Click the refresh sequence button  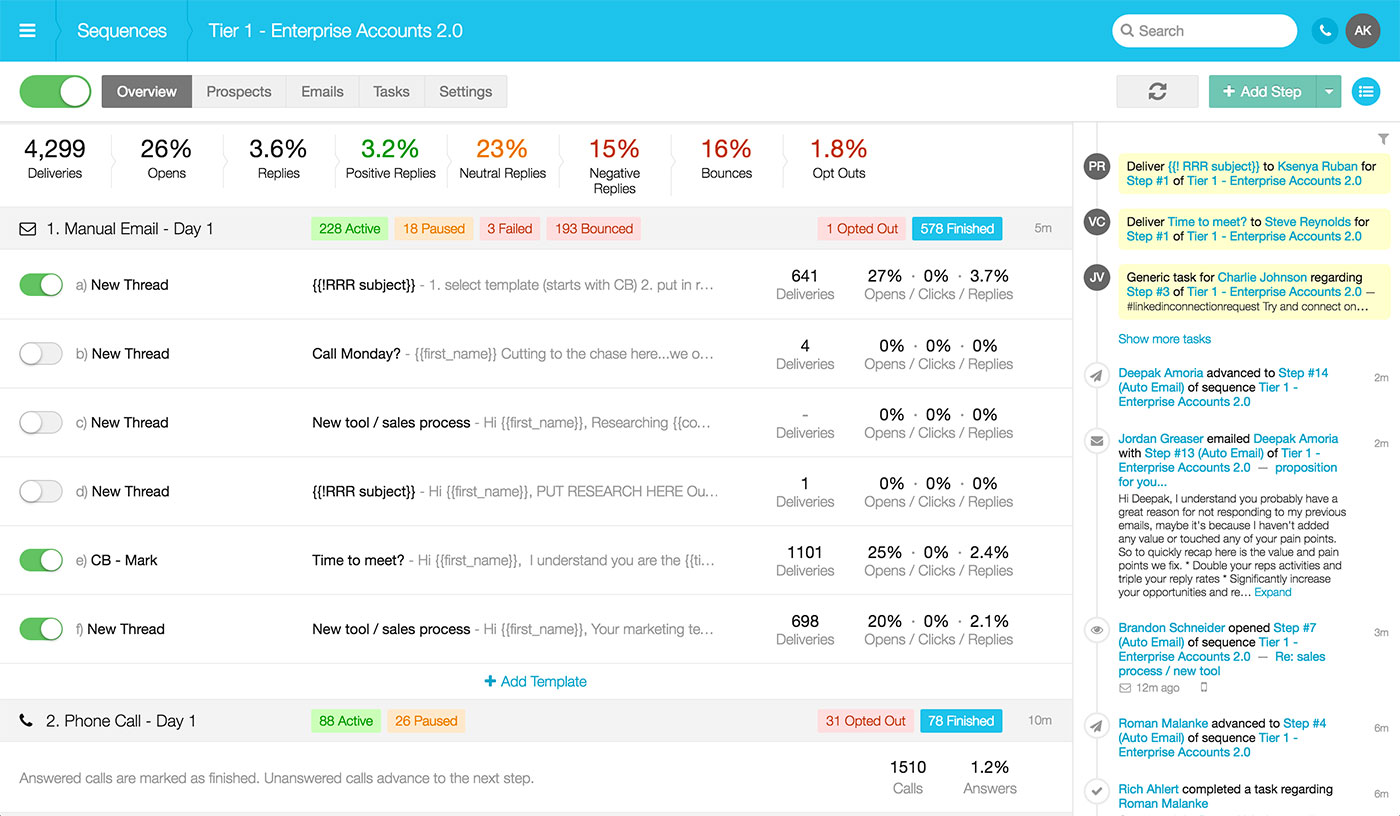(1157, 91)
